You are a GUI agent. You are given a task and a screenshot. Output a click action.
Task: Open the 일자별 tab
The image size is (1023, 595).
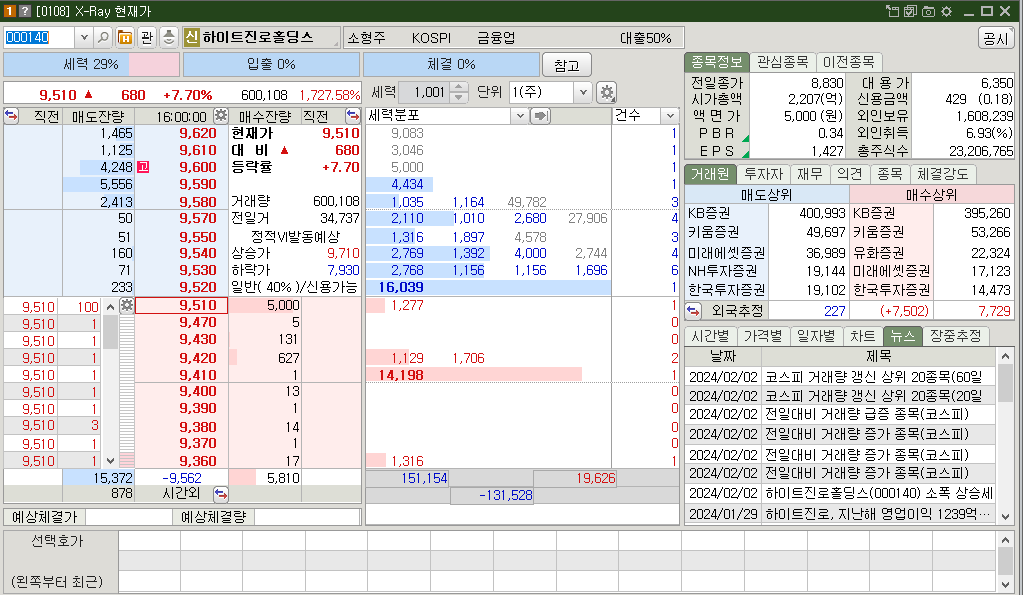[x=816, y=336]
